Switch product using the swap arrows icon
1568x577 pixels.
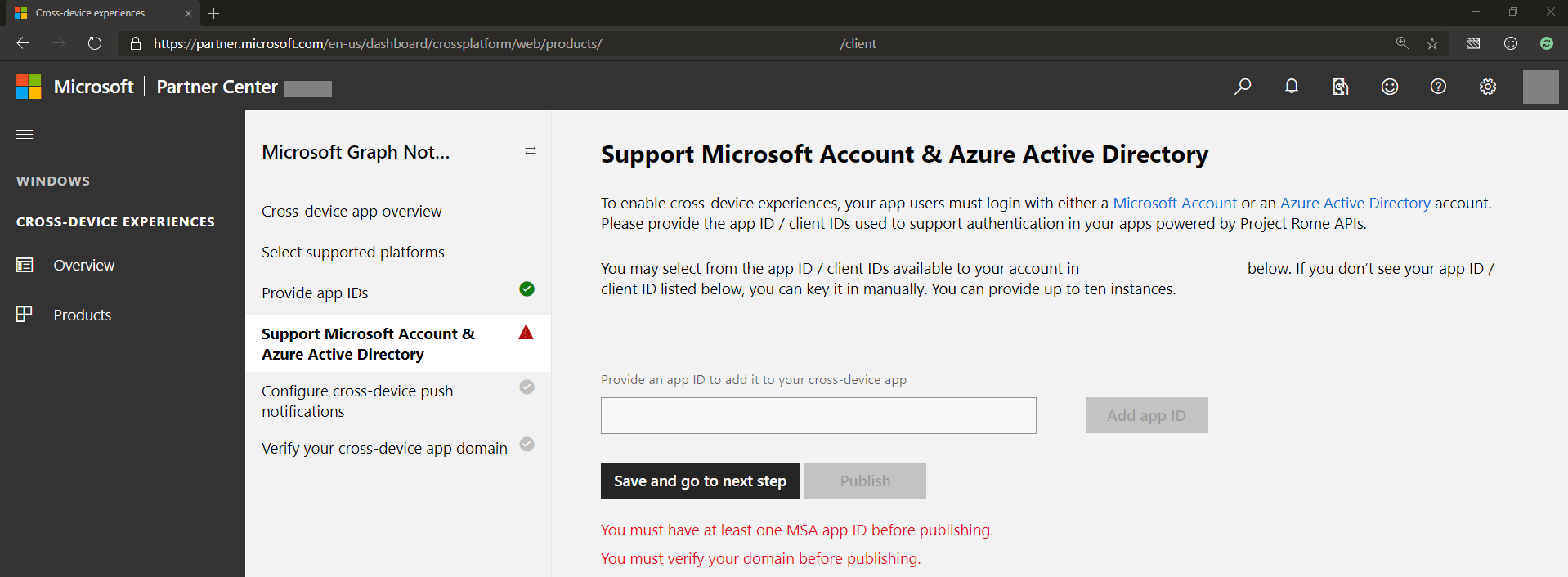coord(531,151)
